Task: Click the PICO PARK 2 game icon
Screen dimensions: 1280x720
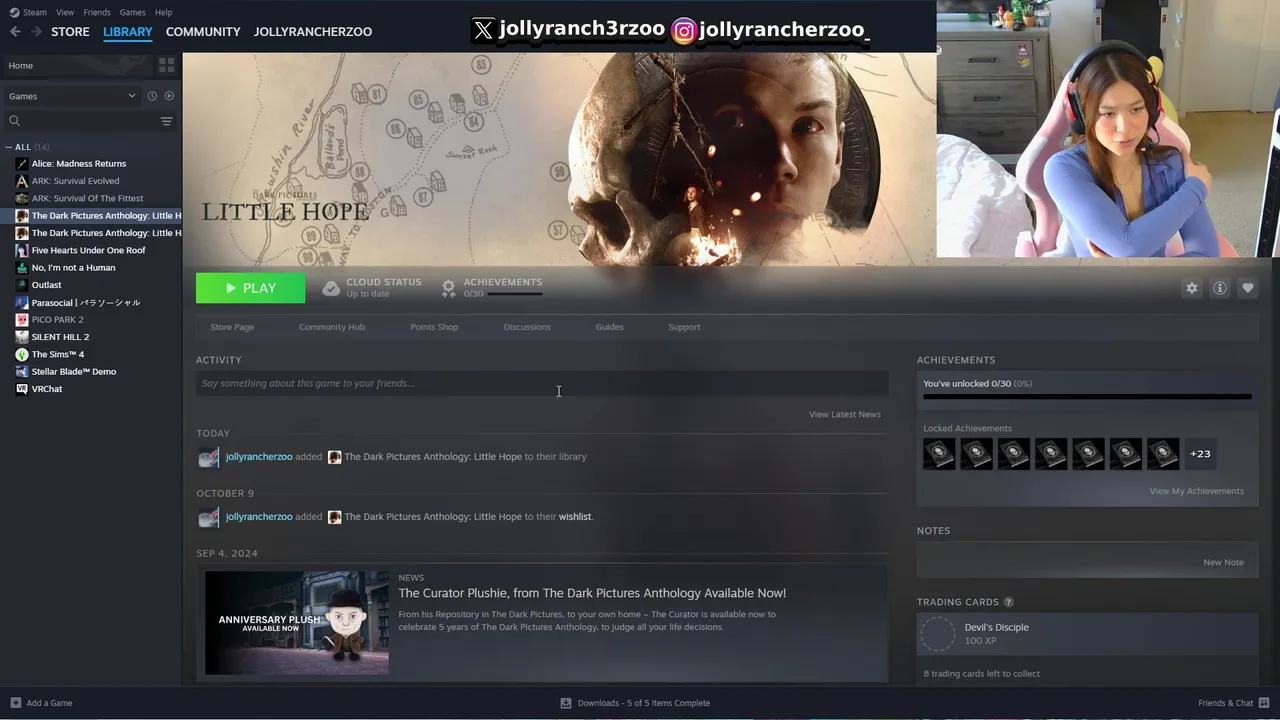Action: point(22,320)
